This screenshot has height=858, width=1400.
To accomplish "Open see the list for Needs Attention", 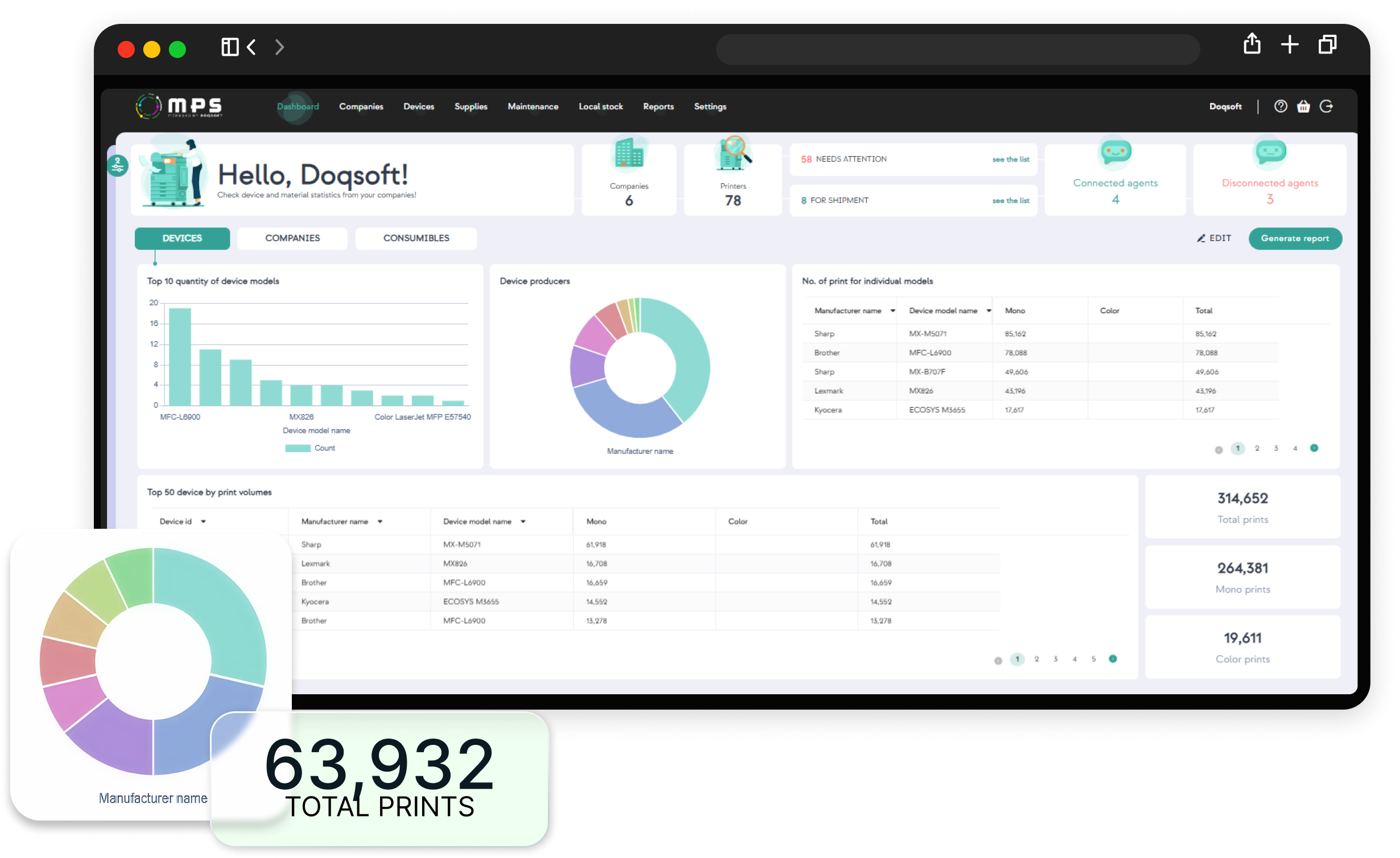I will [1010, 159].
